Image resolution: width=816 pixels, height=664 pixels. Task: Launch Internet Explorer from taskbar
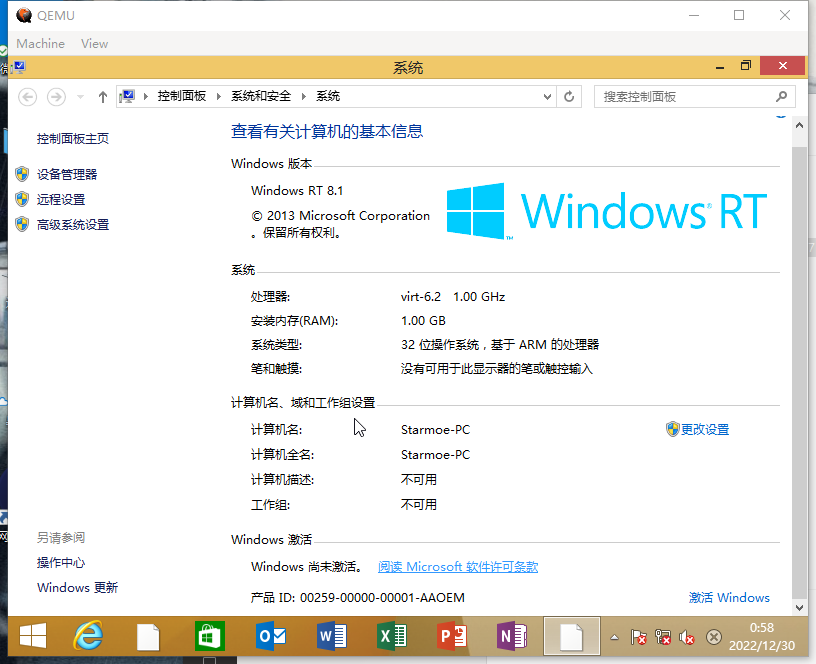(88, 636)
